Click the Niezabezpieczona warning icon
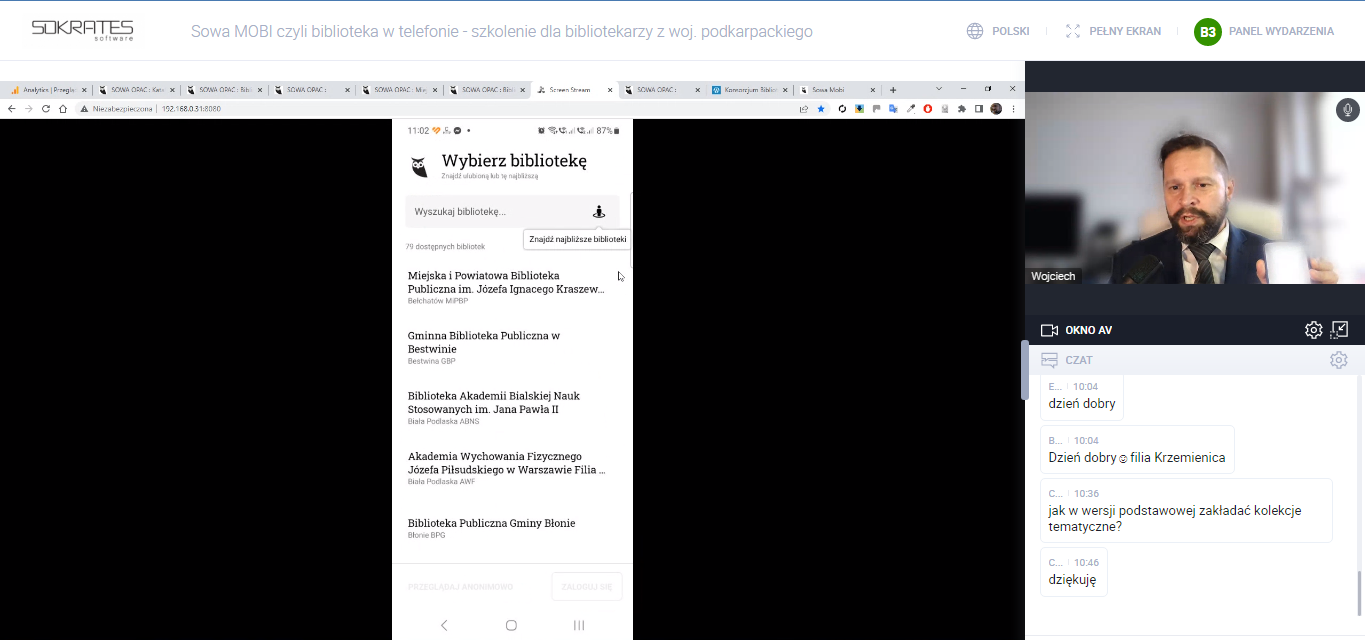 point(86,108)
